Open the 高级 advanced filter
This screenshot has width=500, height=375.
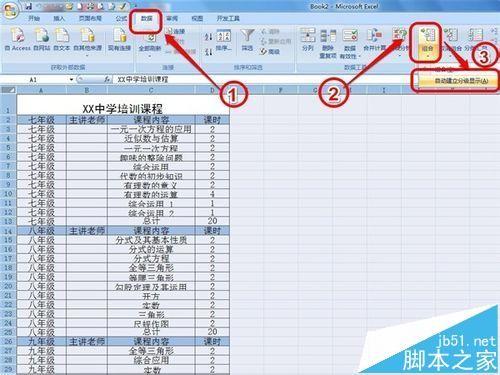click(270, 51)
